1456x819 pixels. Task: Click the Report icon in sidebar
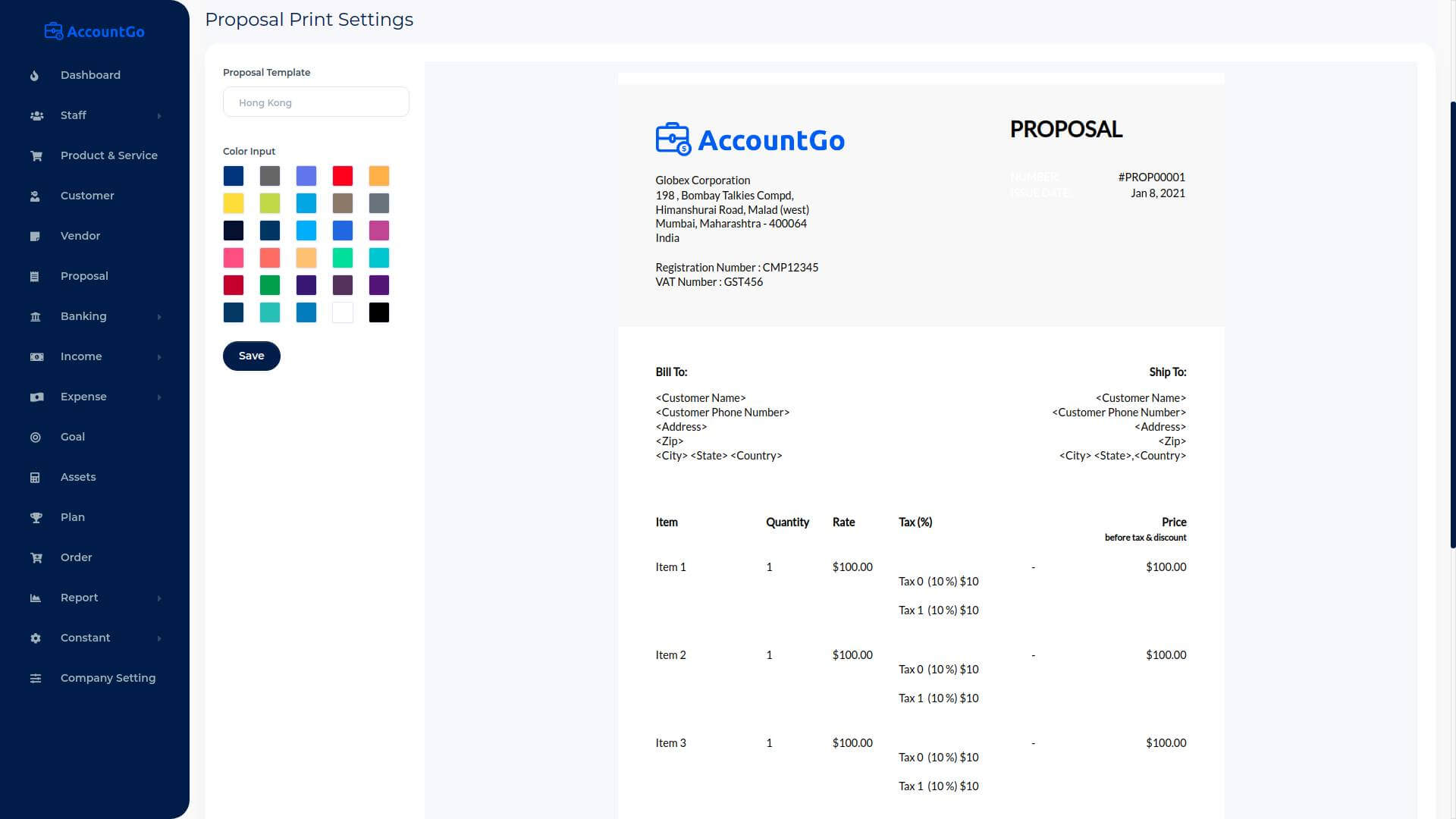(x=35, y=597)
